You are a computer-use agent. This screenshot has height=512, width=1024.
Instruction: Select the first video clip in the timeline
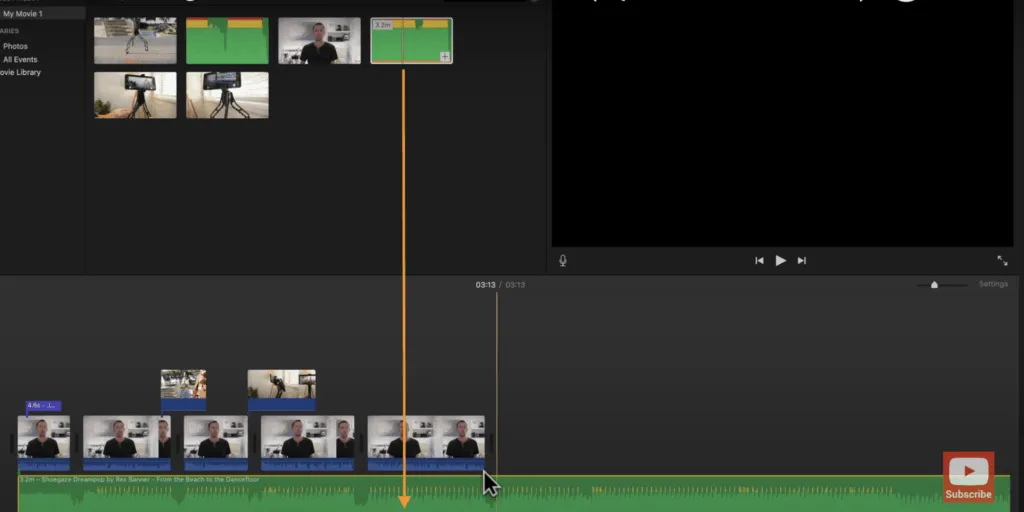(x=44, y=438)
